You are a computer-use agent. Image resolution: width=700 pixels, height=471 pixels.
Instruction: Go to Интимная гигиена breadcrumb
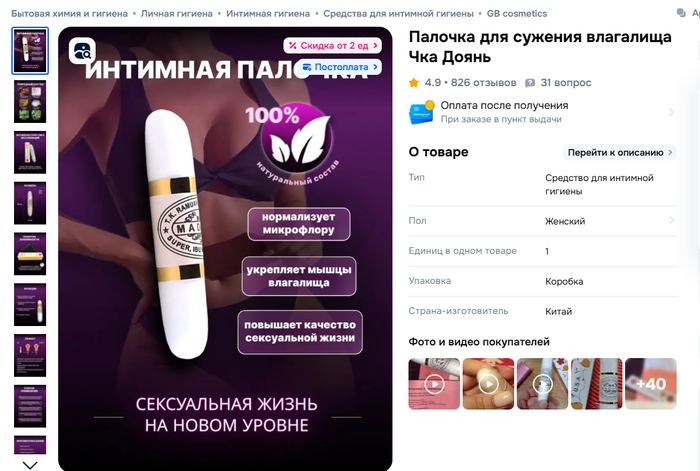tap(268, 14)
